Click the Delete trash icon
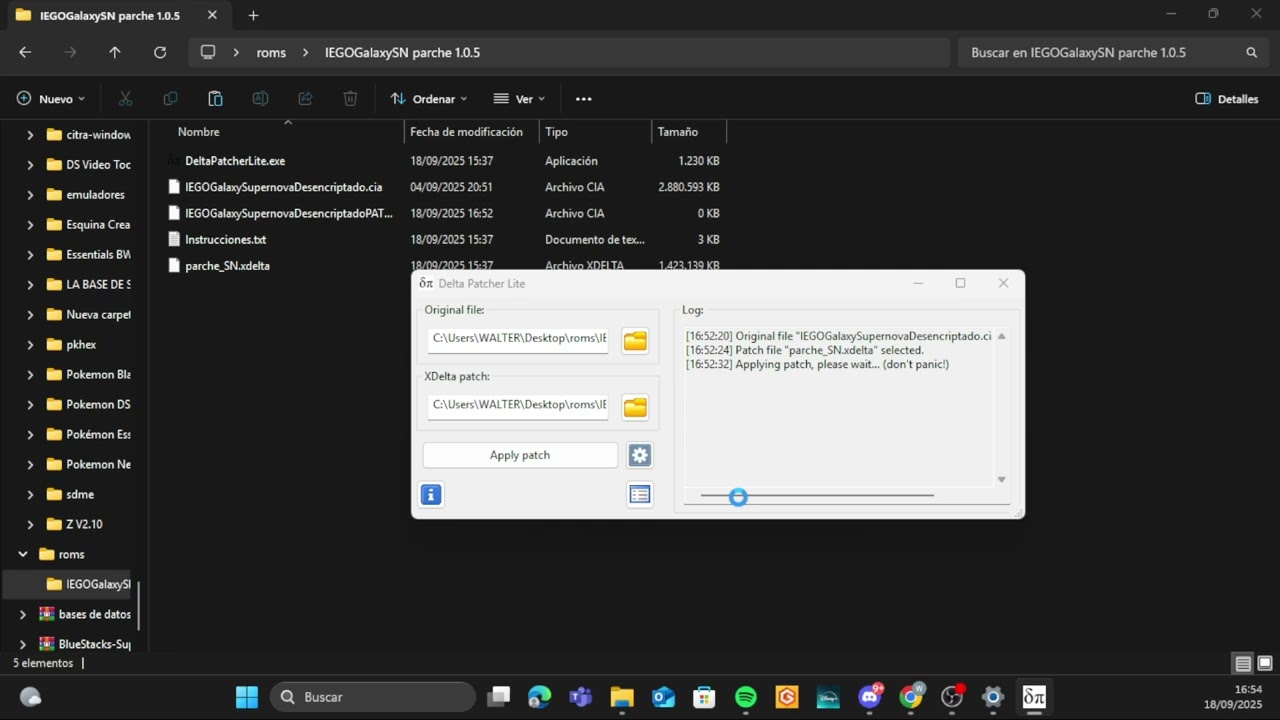1280x720 pixels. click(350, 99)
